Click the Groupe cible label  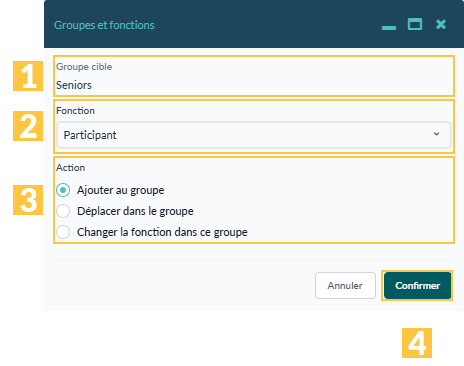click(x=84, y=67)
